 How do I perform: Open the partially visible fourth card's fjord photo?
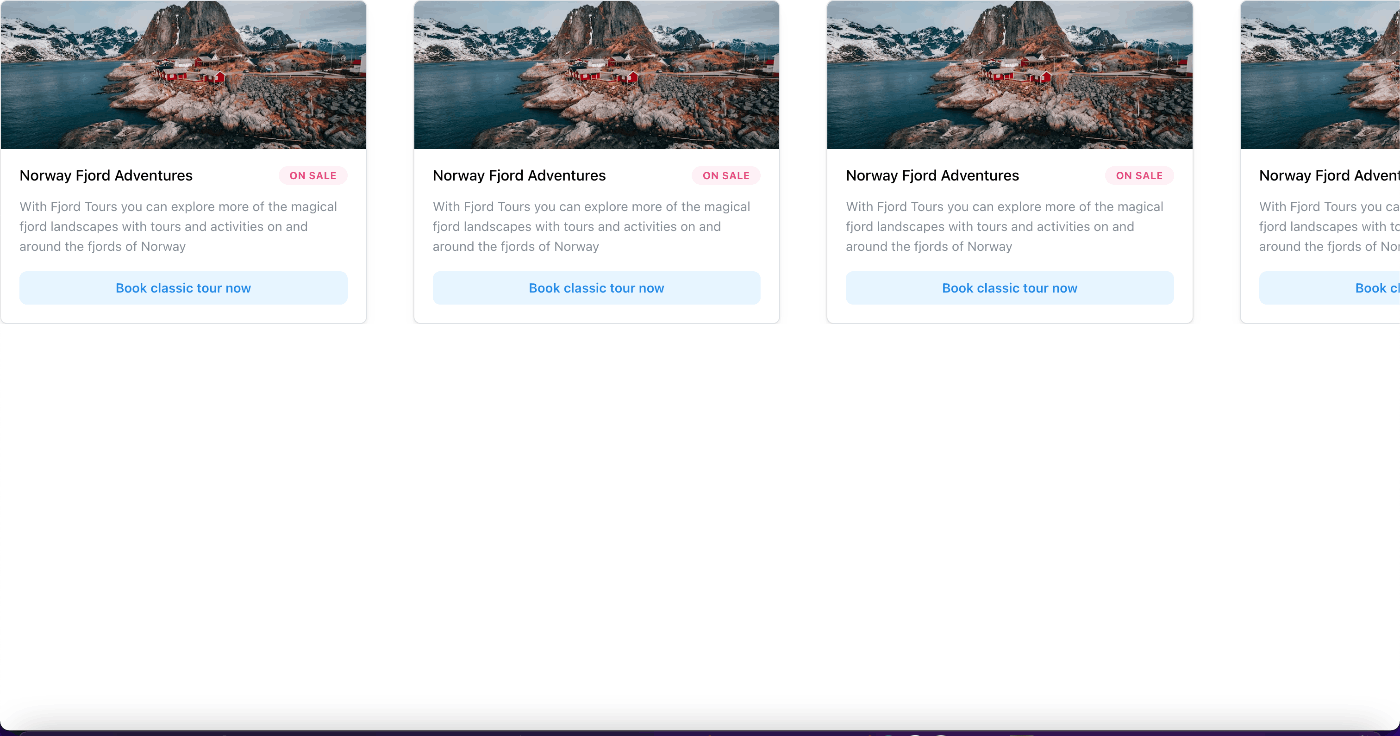[1320, 75]
